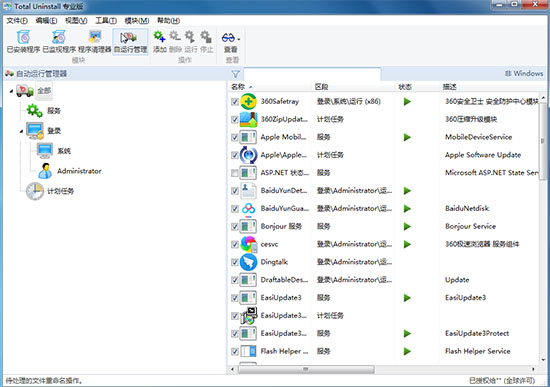550x387 pixels.
Task: Click the Flash Helper service icon
Action: click(x=248, y=351)
